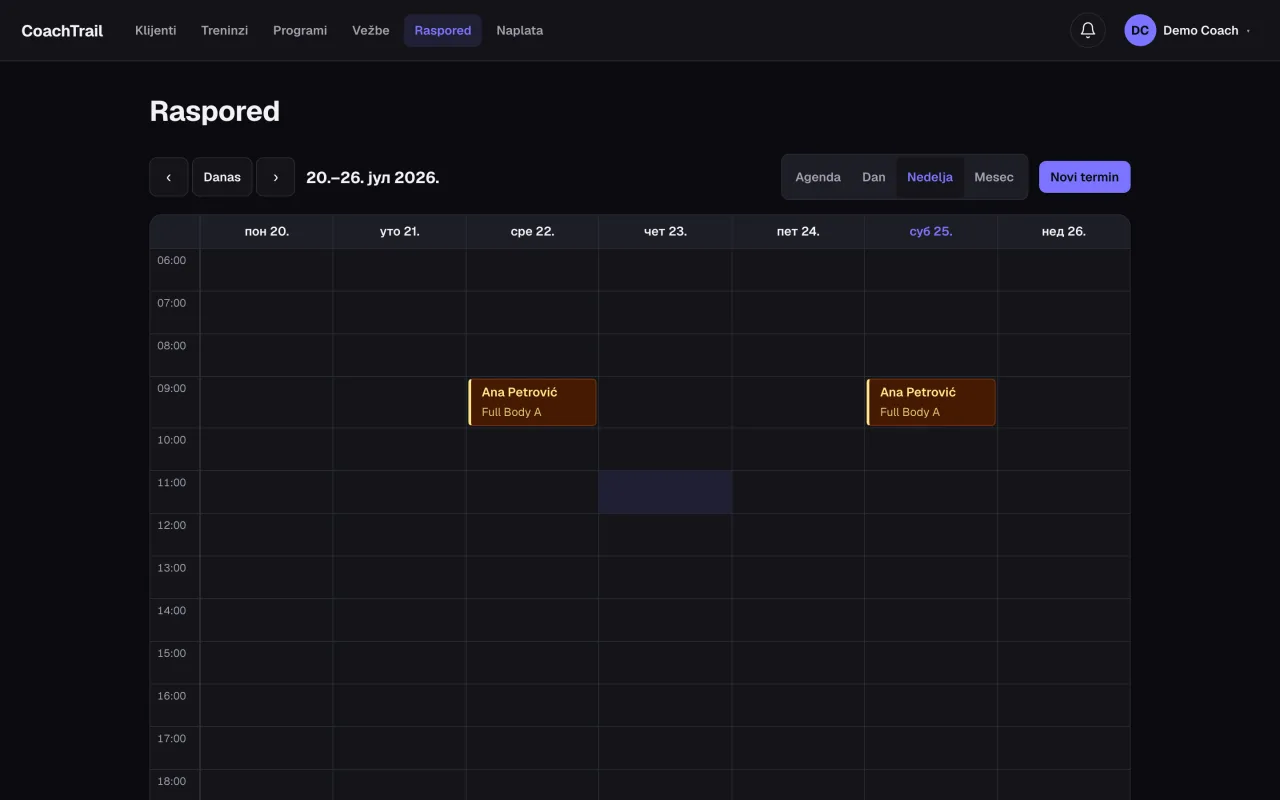Switch to Mesec view
This screenshot has height=800, width=1280.
[994, 177]
